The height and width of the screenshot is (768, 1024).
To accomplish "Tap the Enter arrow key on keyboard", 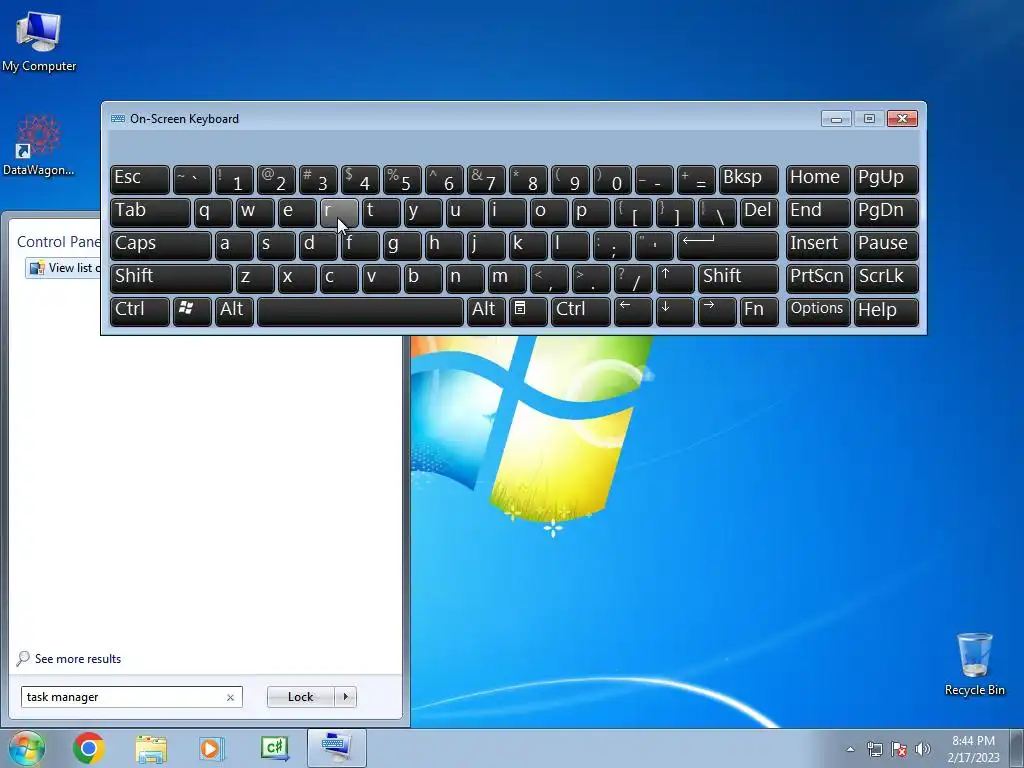I will [728, 246].
